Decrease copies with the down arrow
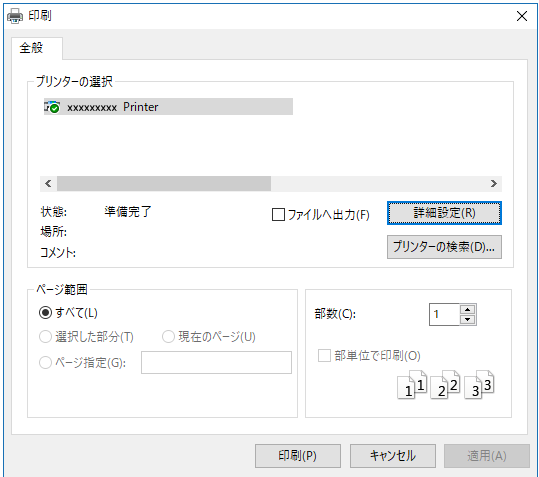The image size is (539, 477). pyautogui.click(x=467, y=320)
